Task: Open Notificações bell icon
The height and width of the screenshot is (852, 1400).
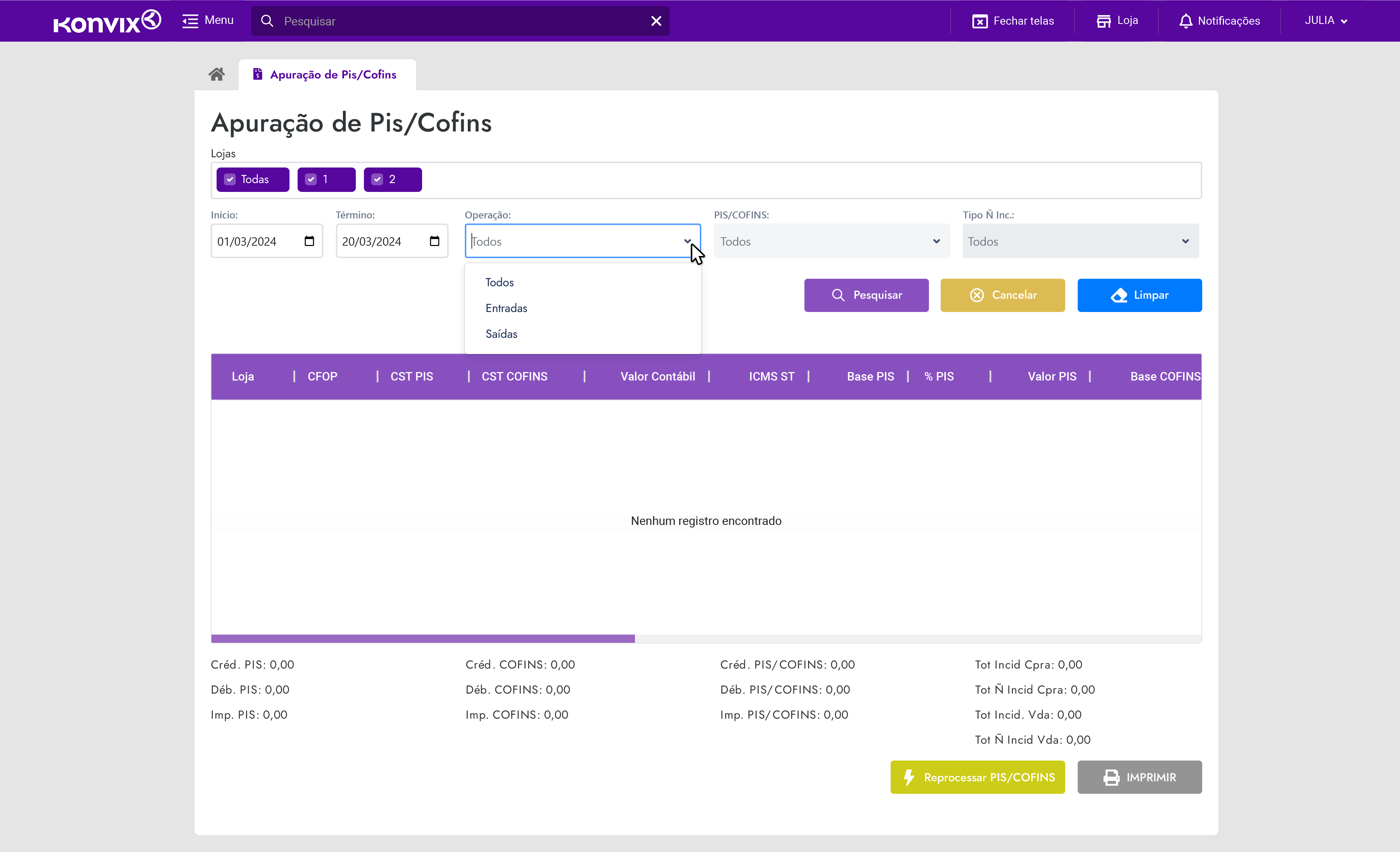Action: tap(1185, 21)
